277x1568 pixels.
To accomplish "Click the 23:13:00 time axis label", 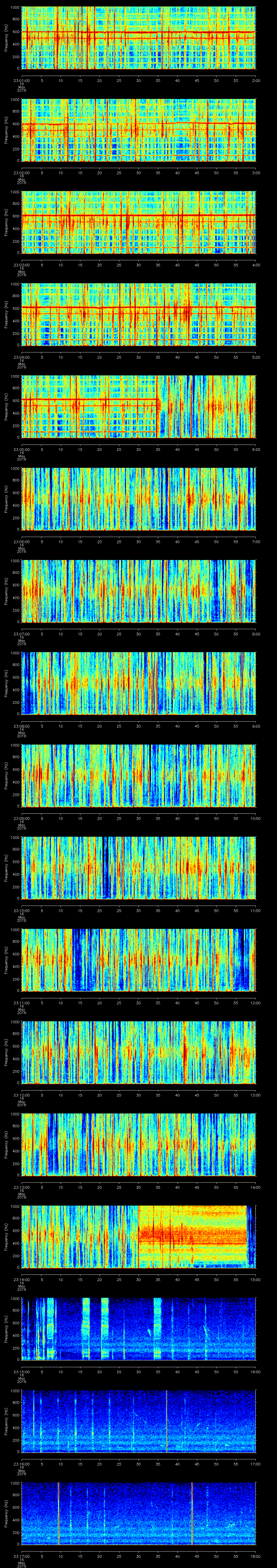I will (22, 1187).
